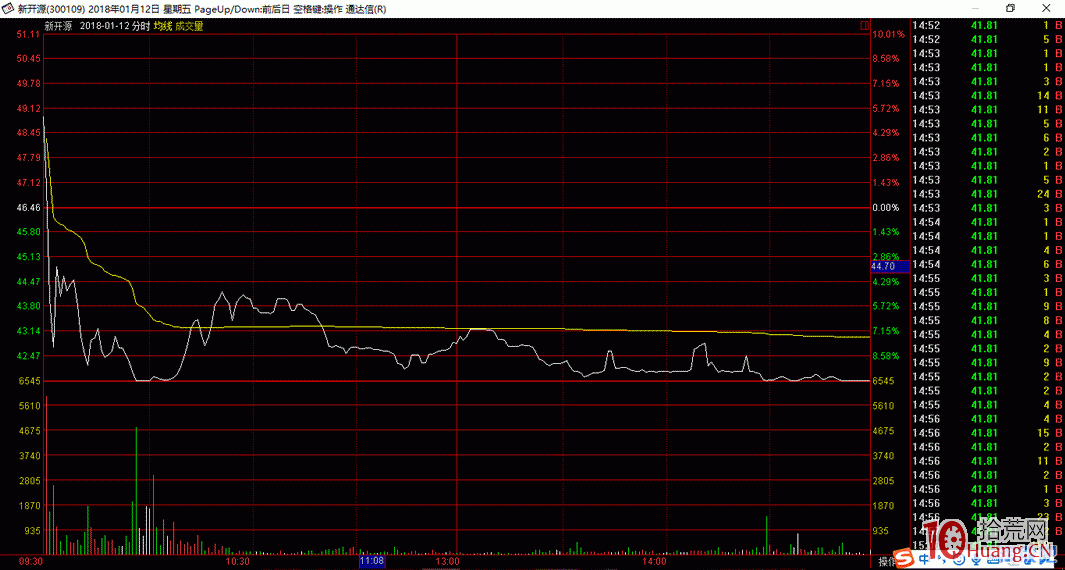
Task: Click the 44.70 crosshair price box
Action: point(890,266)
